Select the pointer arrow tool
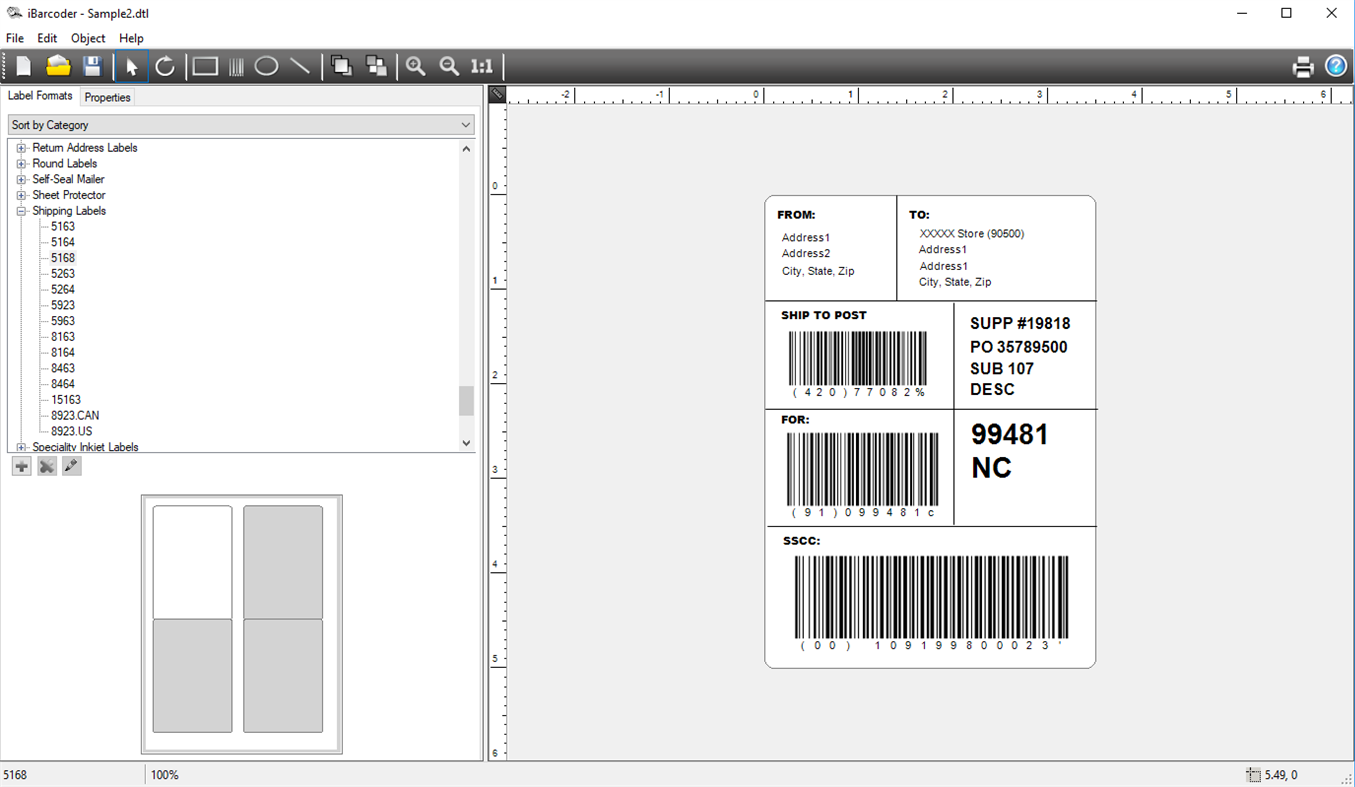This screenshot has height=787, width=1355. 131,67
